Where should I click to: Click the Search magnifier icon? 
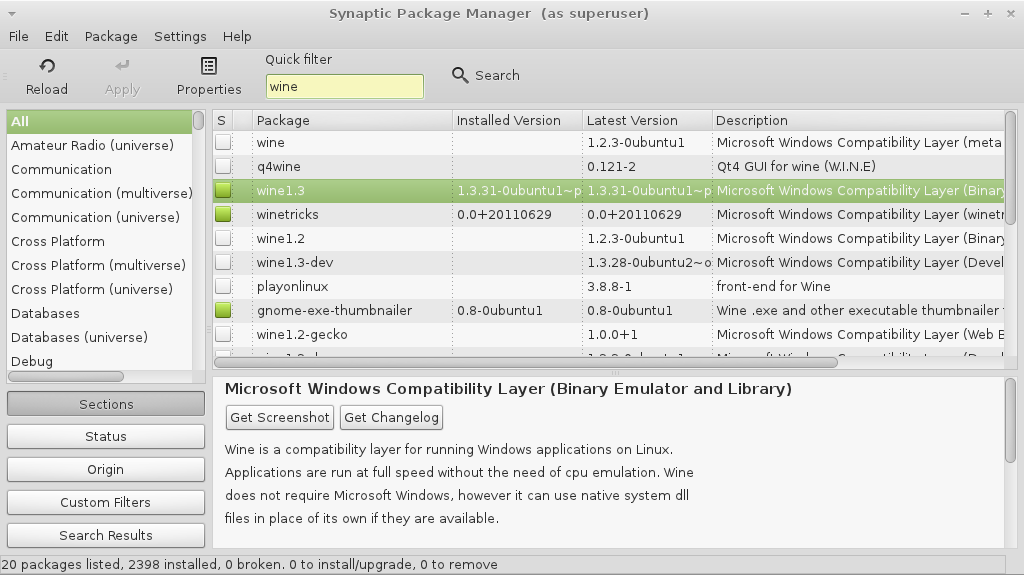tap(460, 76)
